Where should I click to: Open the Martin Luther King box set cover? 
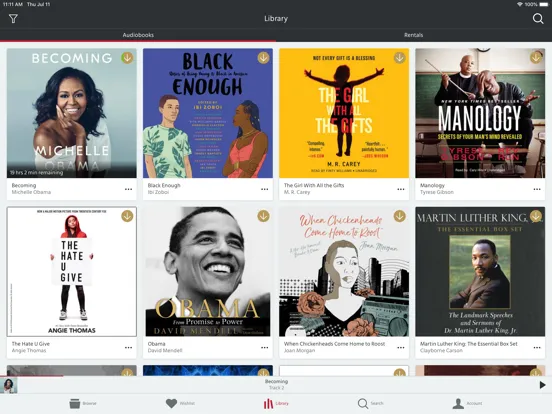pos(480,271)
